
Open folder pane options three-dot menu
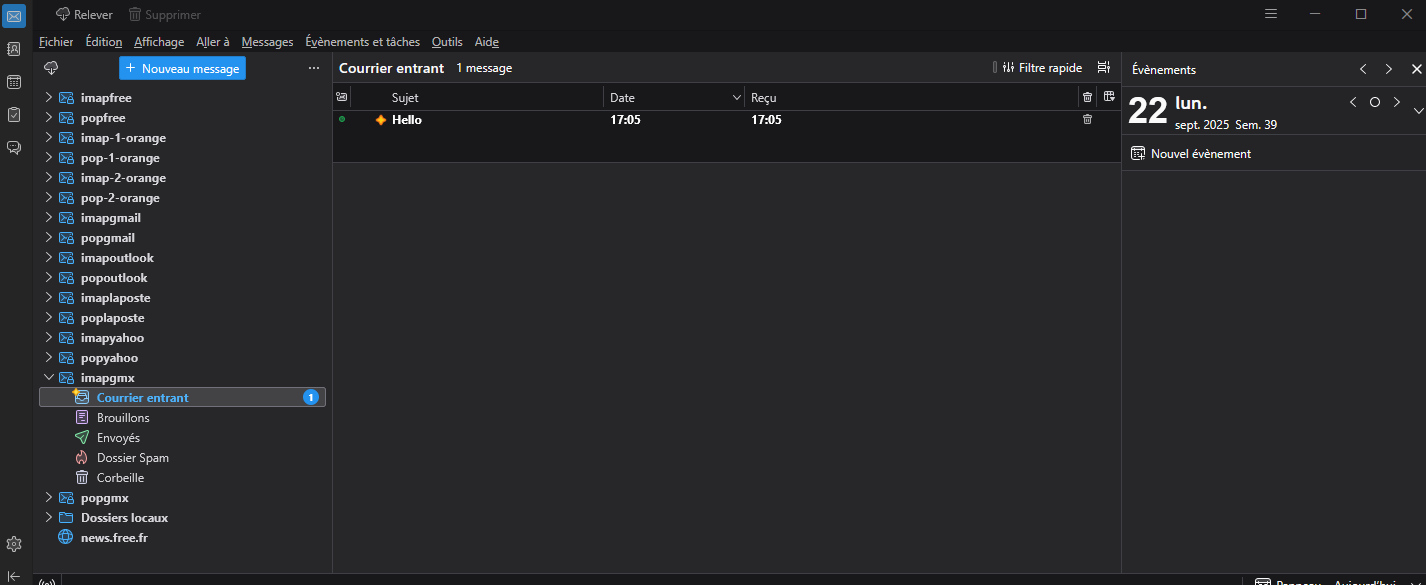tap(314, 68)
